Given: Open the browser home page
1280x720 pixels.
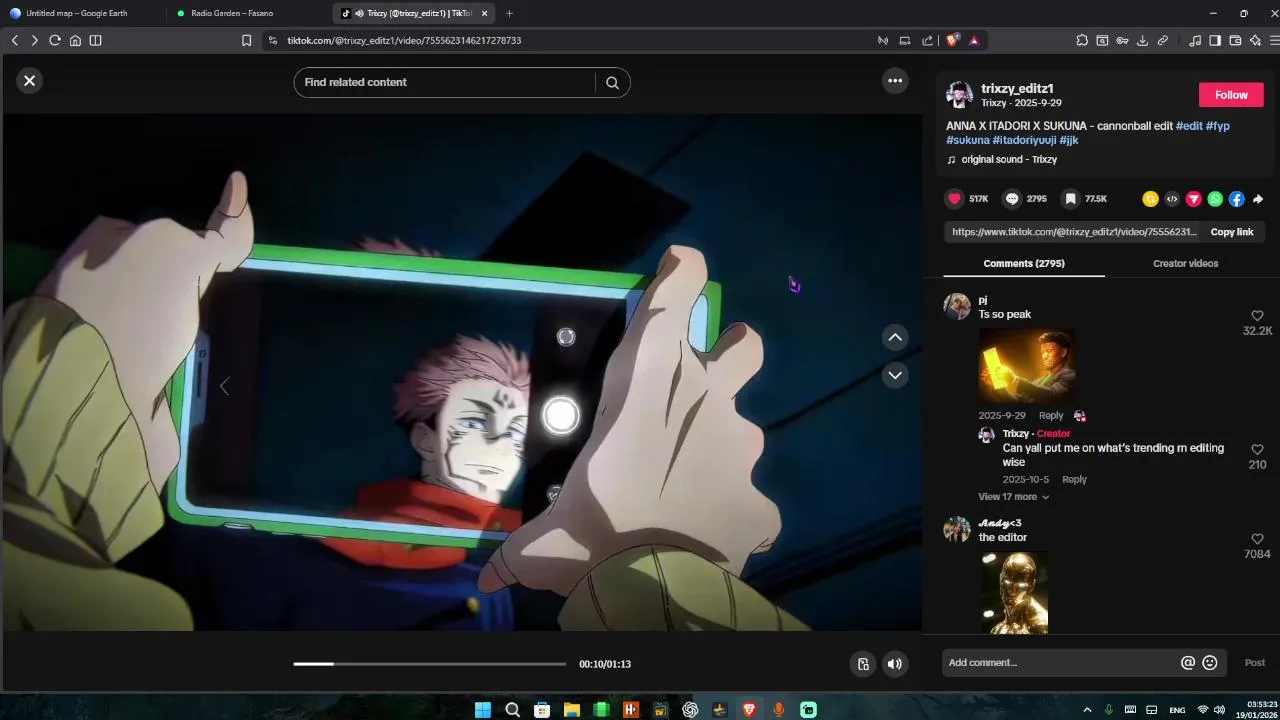Looking at the screenshot, I should click(x=75, y=40).
